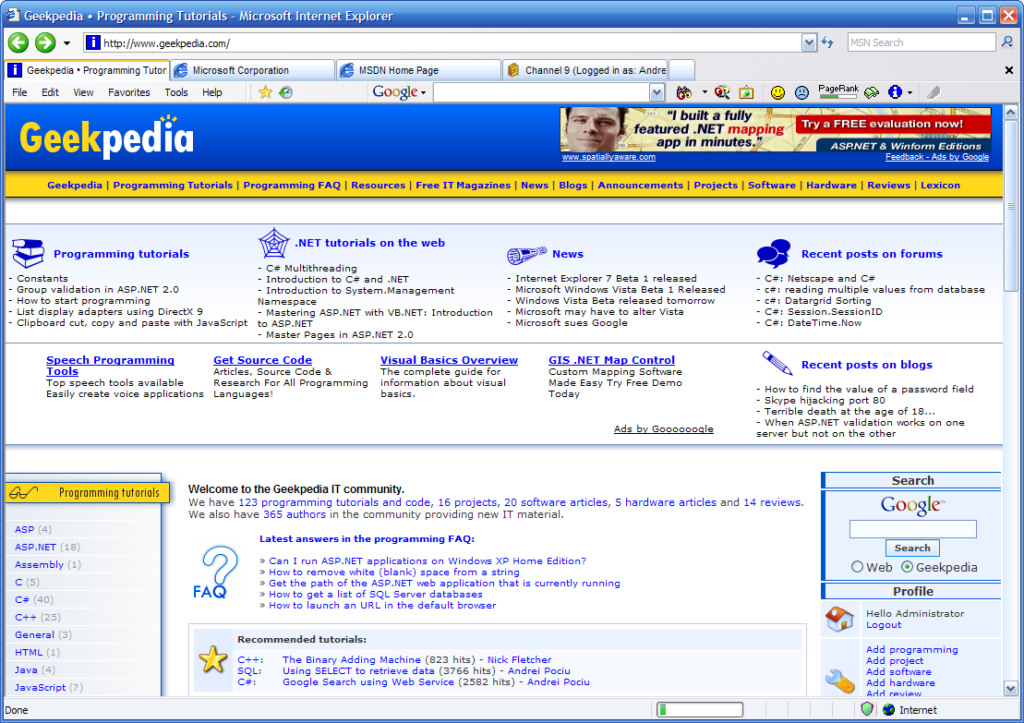Click the speech bubbles icon beside forum posts
This screenshot has height=723, width=1024.
coord(774,253)
